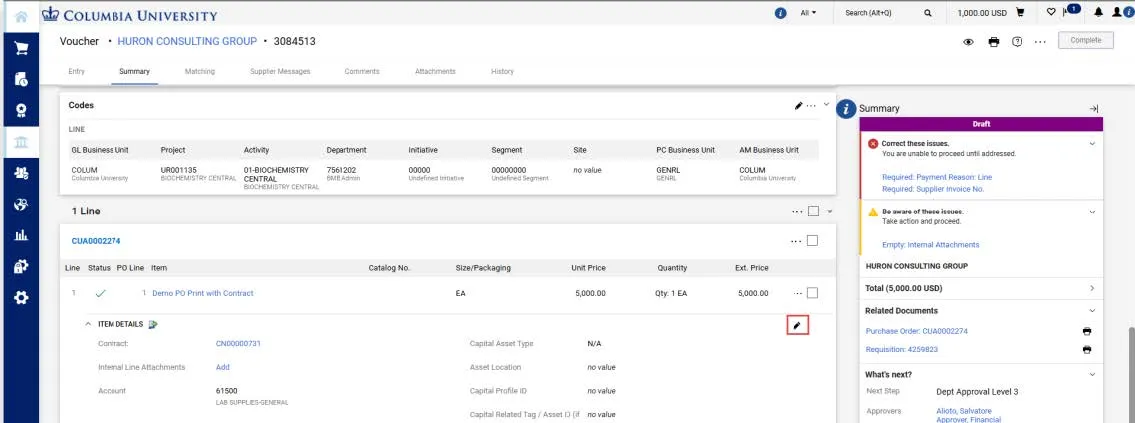Open the All search scope dropdown

coord(808,13)
